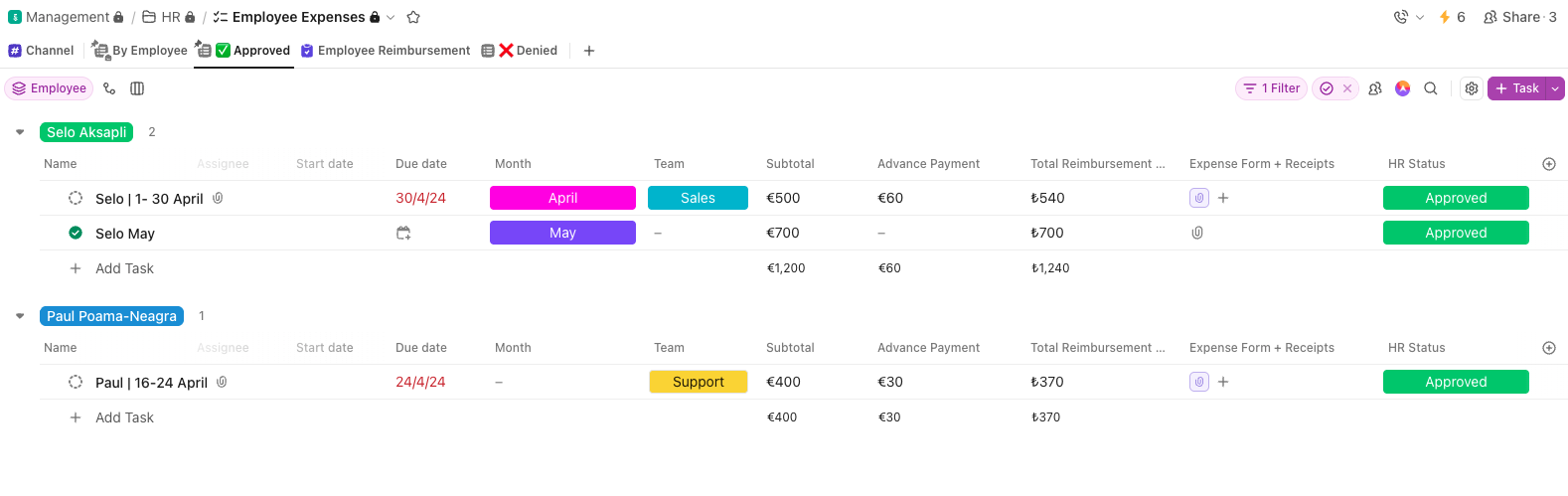
Task: Open due date picker for Selo May
Action: [x=403, y=233]
